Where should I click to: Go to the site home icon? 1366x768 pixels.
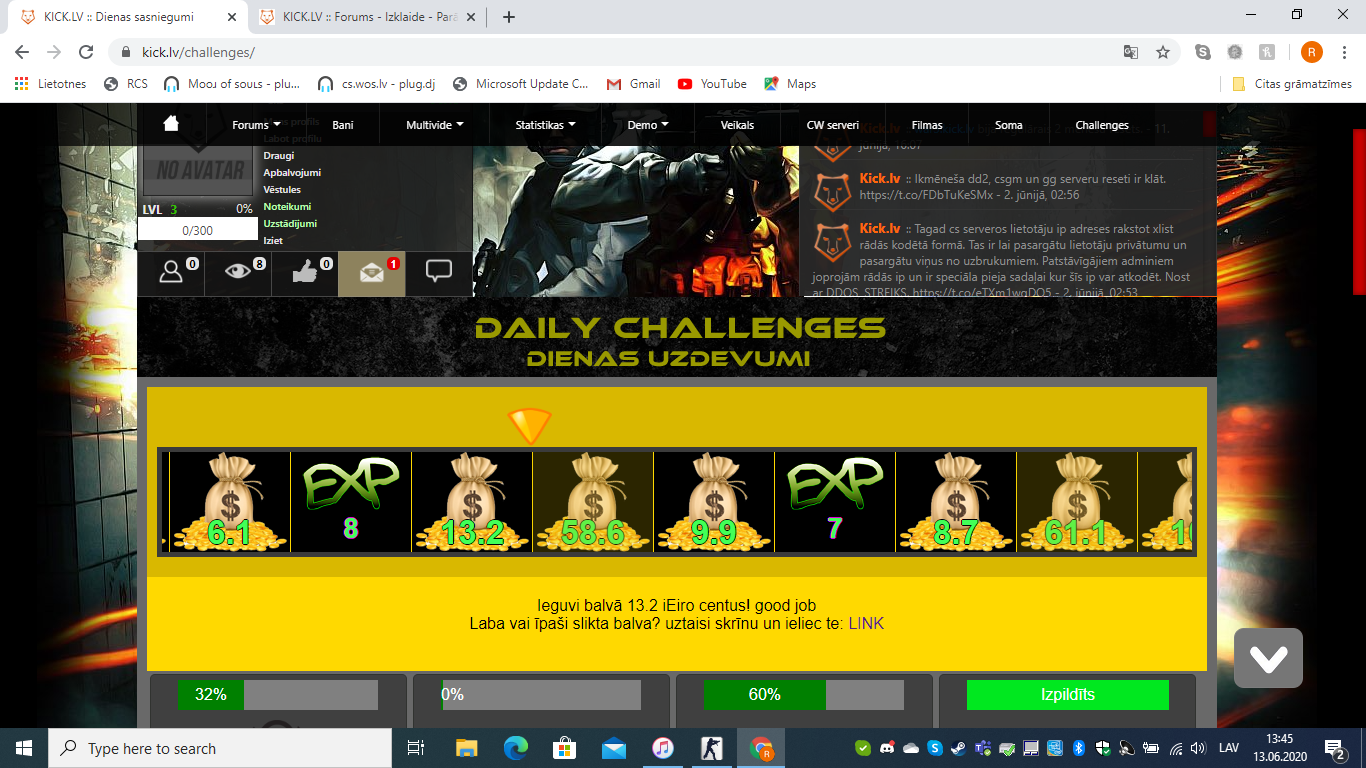point(171,124)
